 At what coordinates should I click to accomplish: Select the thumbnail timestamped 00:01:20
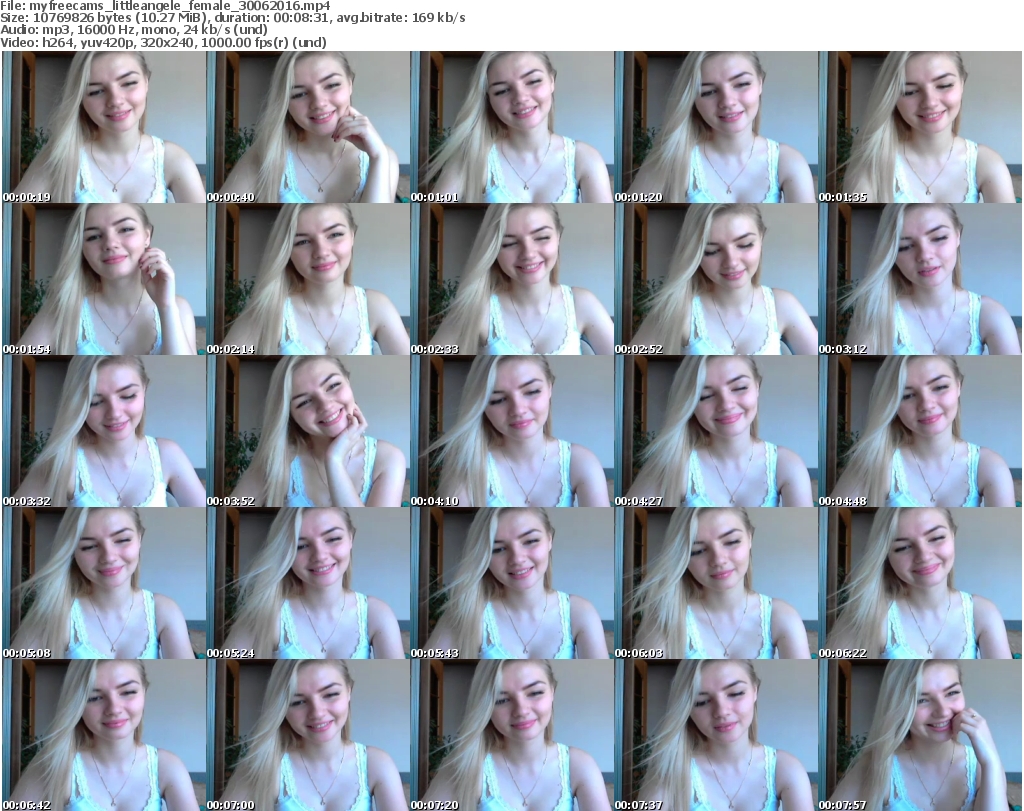[x=716, y=127]
